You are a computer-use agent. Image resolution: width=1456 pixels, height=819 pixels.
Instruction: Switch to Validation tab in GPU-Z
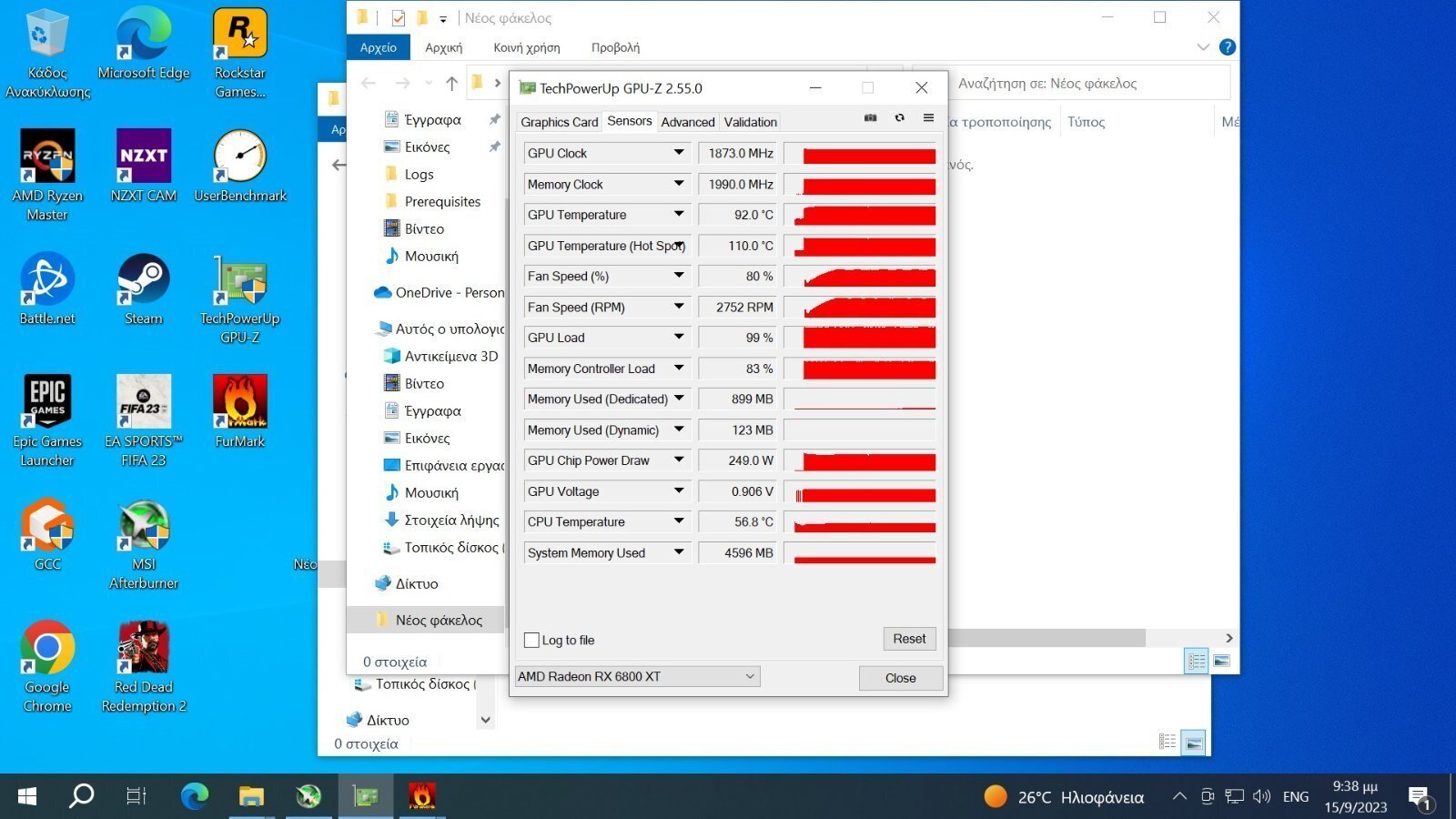tap(751, 122)
